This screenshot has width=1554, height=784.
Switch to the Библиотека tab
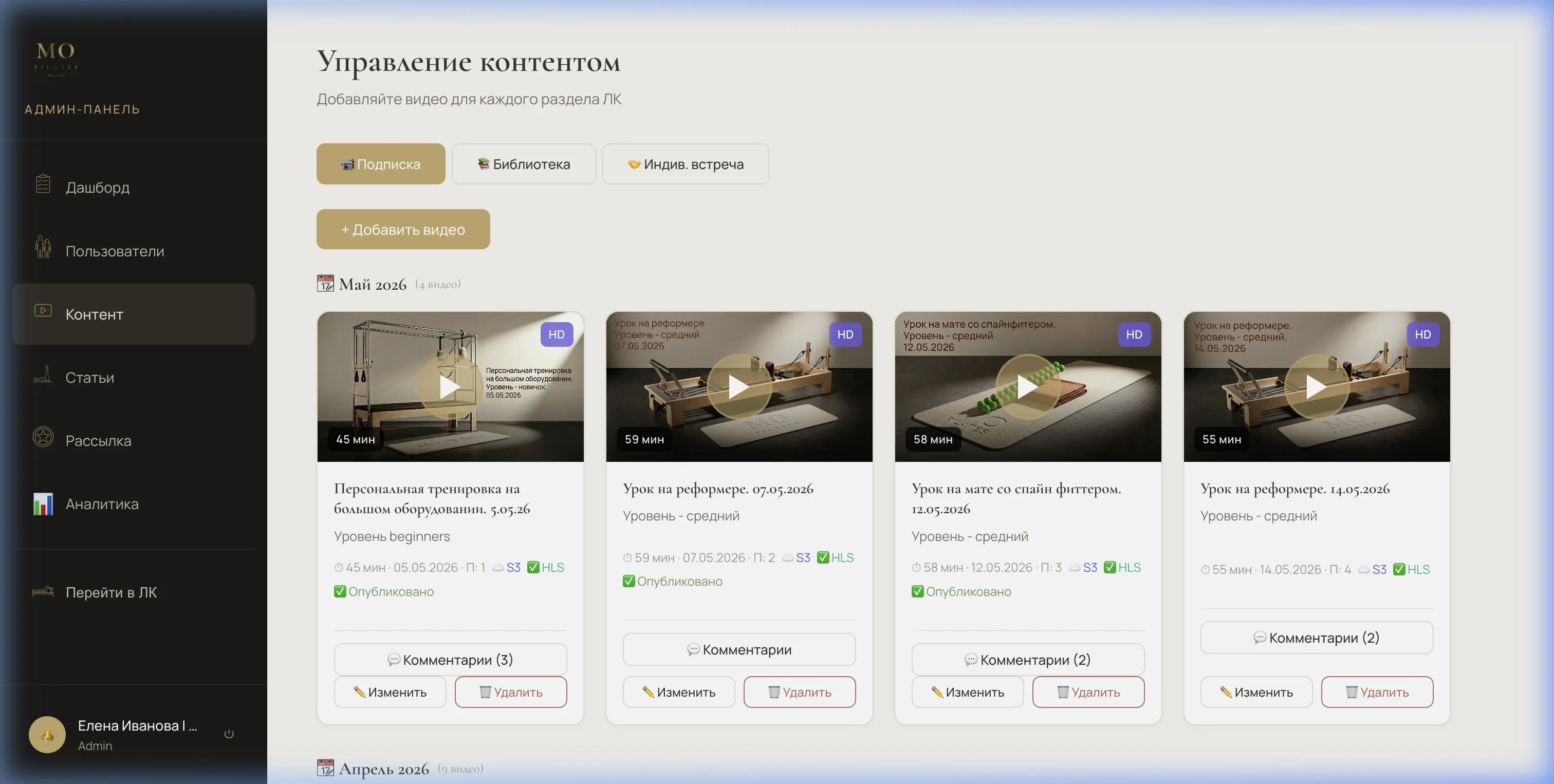click(x=524, y=164)
